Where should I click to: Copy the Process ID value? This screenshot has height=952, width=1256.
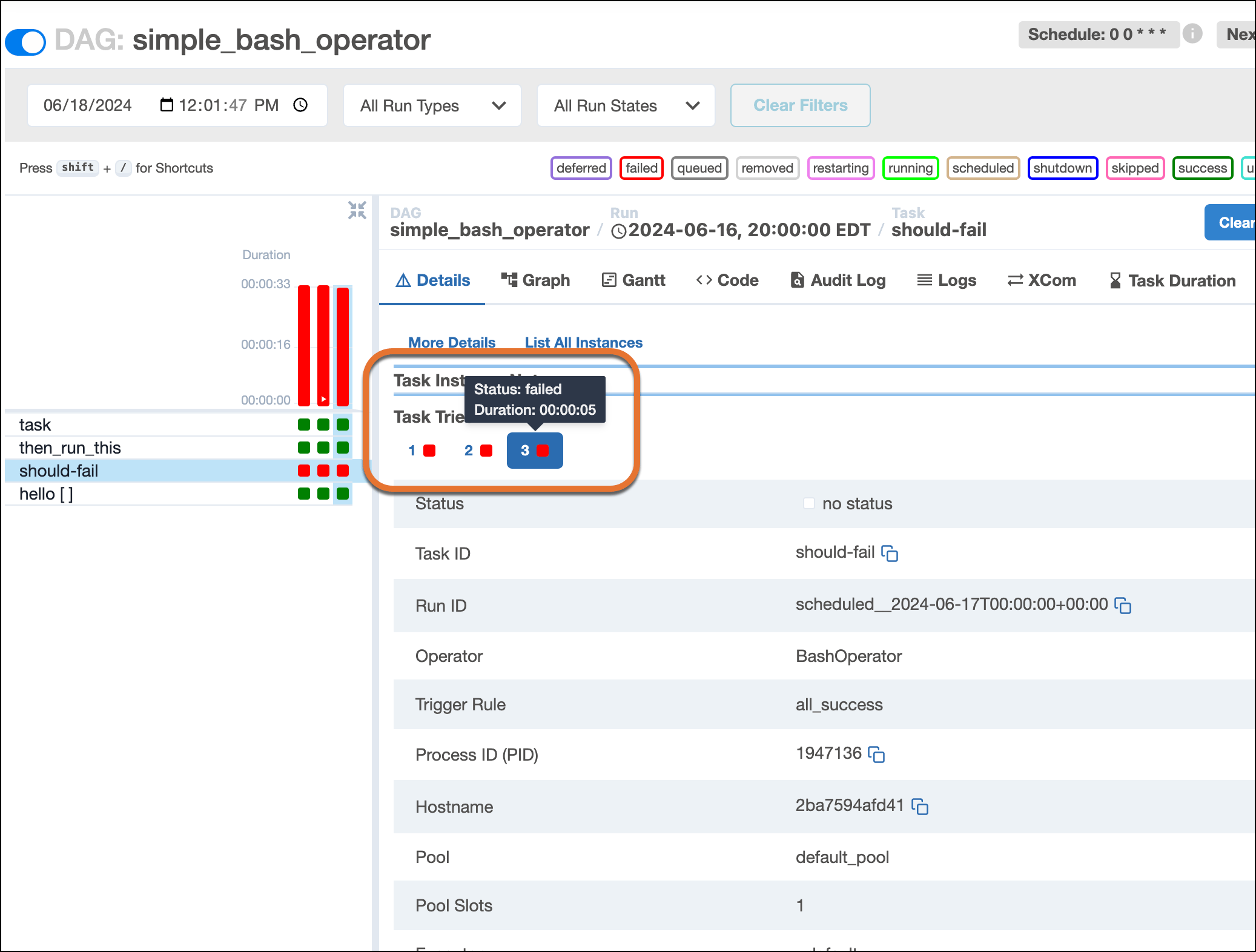[876, 754]
